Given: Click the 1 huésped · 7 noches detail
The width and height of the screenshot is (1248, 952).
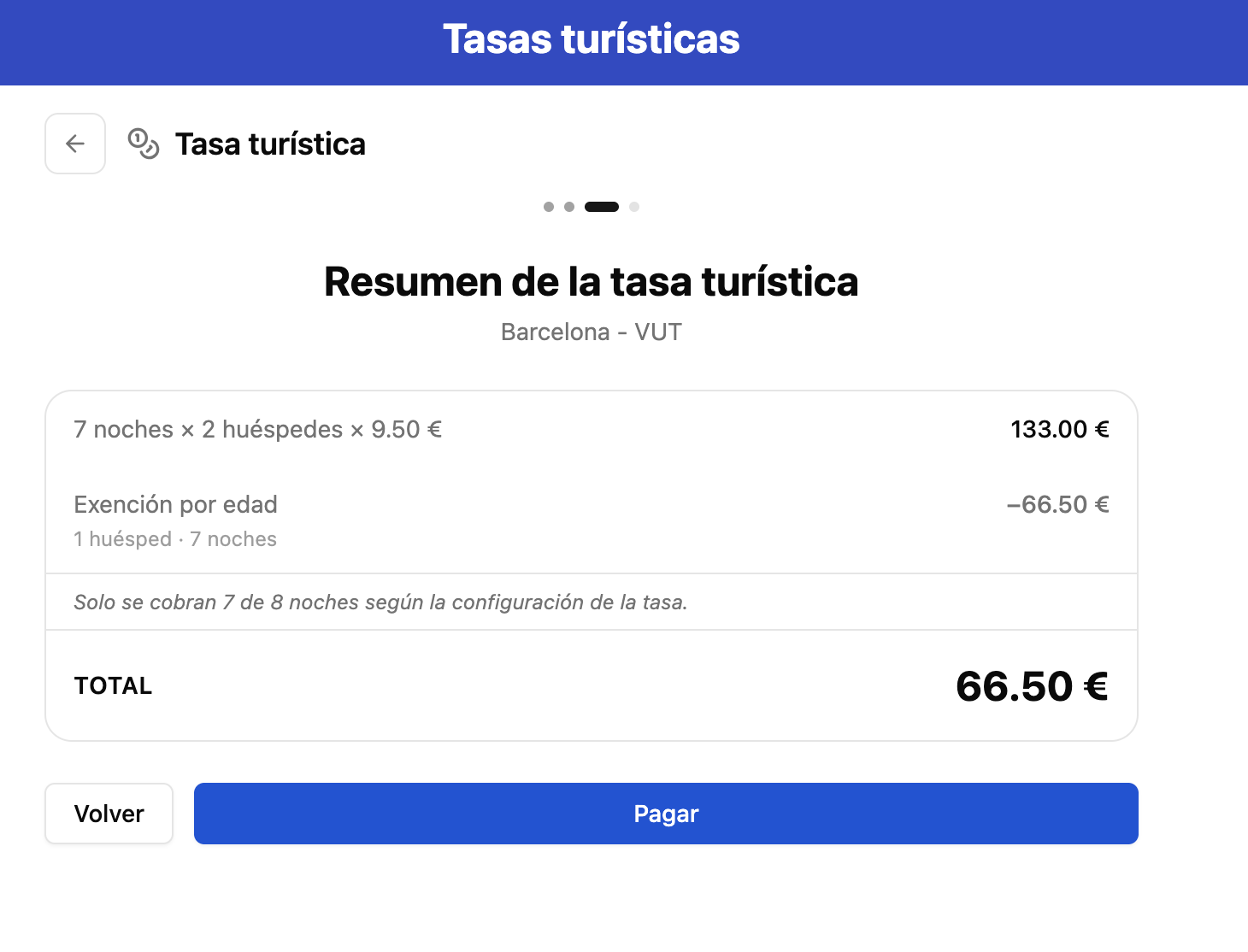Looking at the screenshot, I should click(x=174, y=538).
